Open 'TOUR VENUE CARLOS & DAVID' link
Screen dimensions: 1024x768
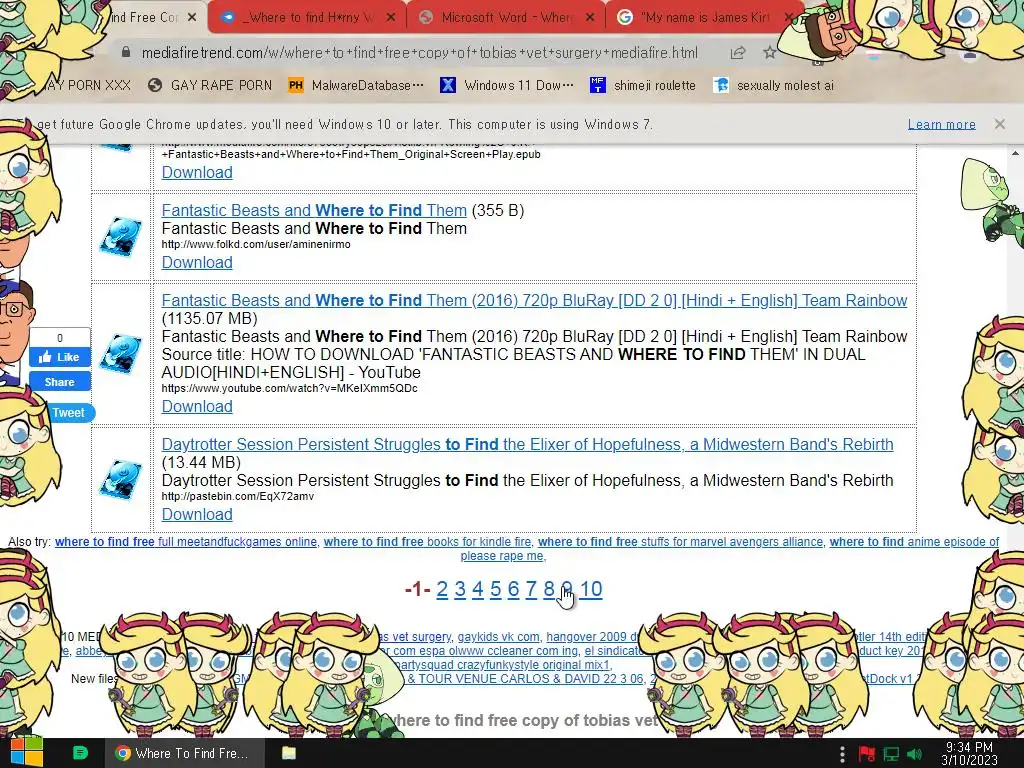[x=526, y=679]
